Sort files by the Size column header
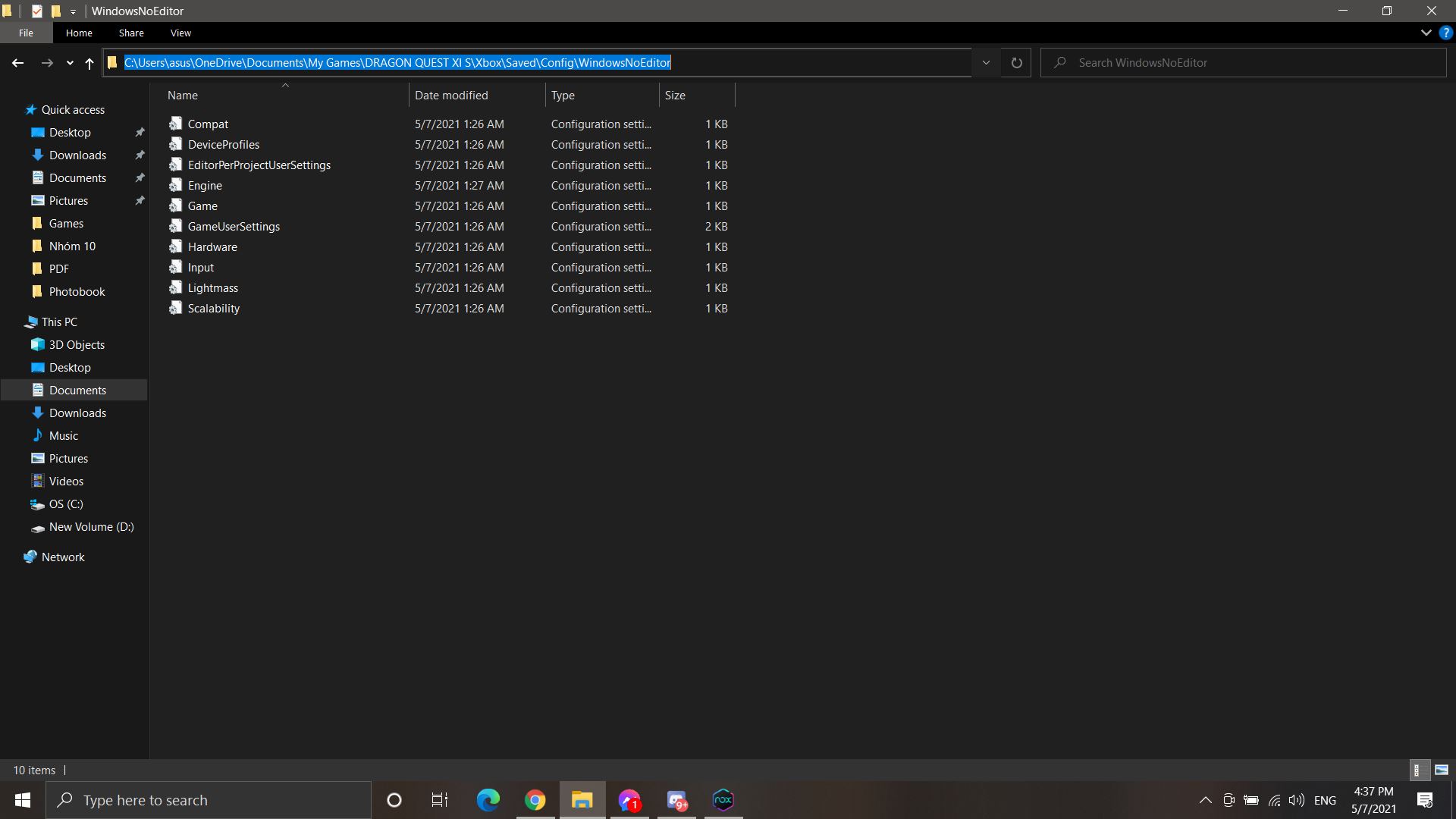The width and height of the screenshot is (1456, 819). [x=675, y=96]
